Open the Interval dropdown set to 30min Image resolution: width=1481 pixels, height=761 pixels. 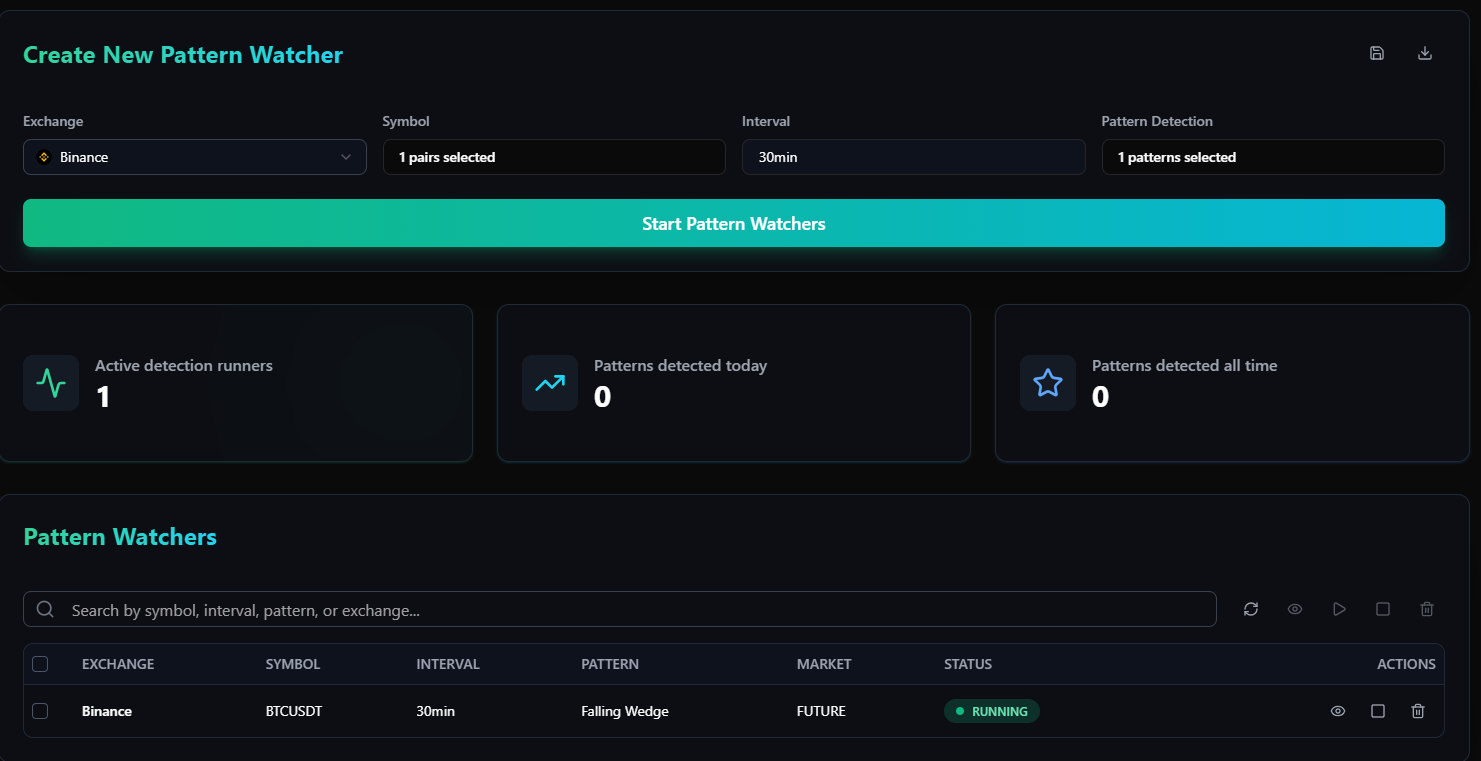[x=913, y=157]
